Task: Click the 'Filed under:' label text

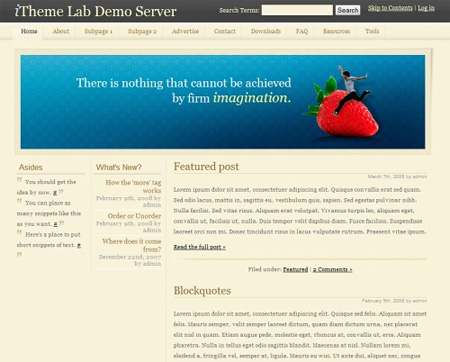Action: [265, 269]
